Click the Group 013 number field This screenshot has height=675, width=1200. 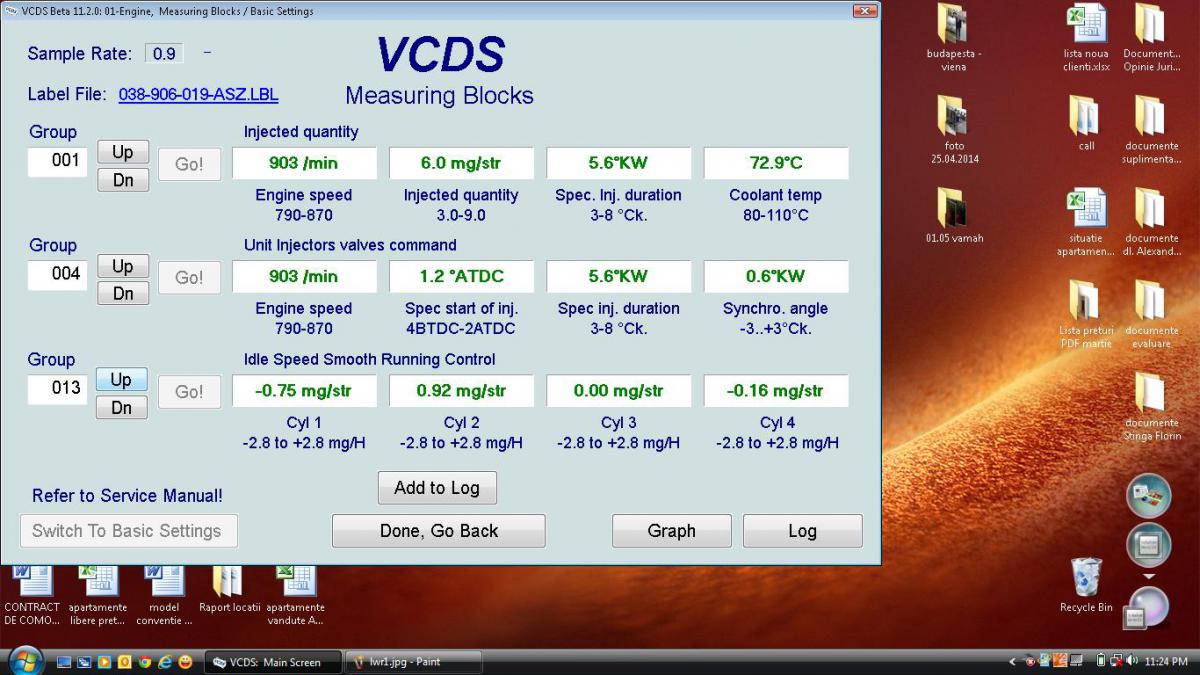click(x=58, y=389)
